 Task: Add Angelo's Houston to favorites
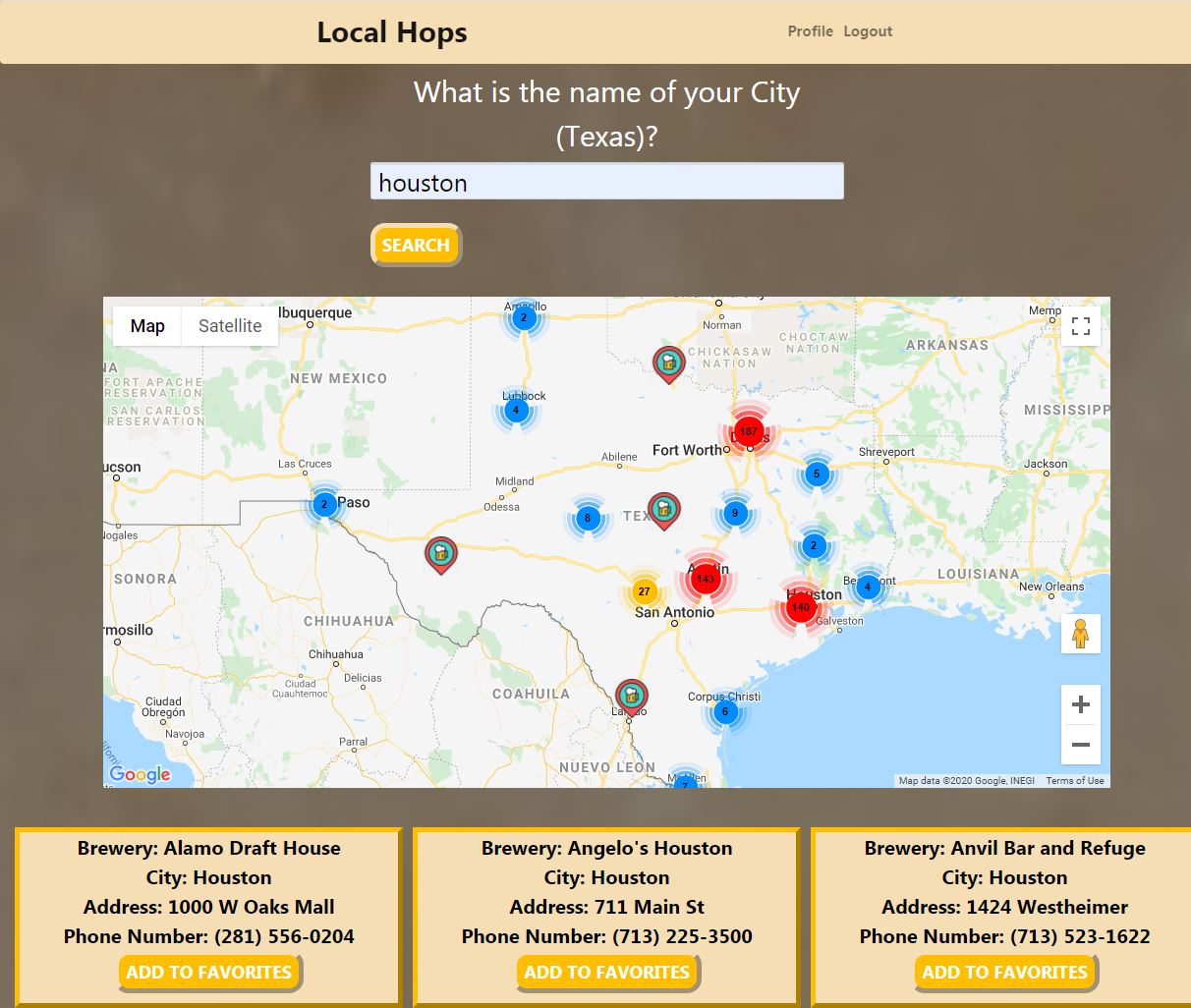607,973
